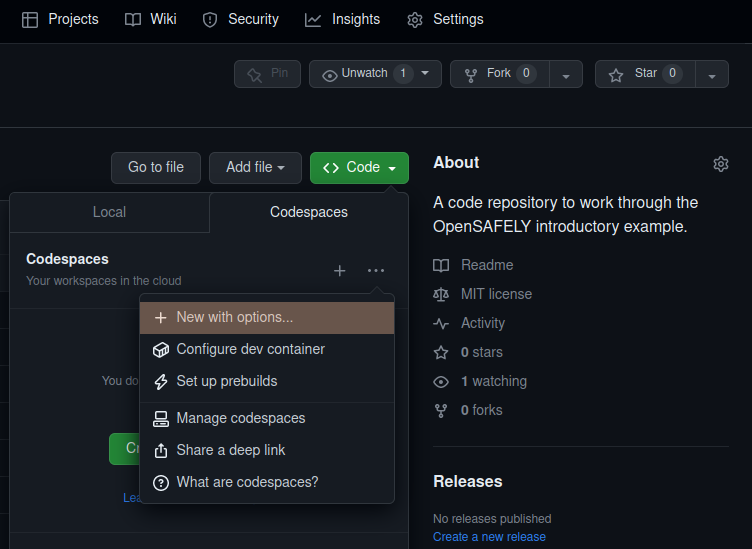Image resolution: width=752 pixels, height=549 pixels.
Task: View the 0 forks link
Action: coord(482,410)
